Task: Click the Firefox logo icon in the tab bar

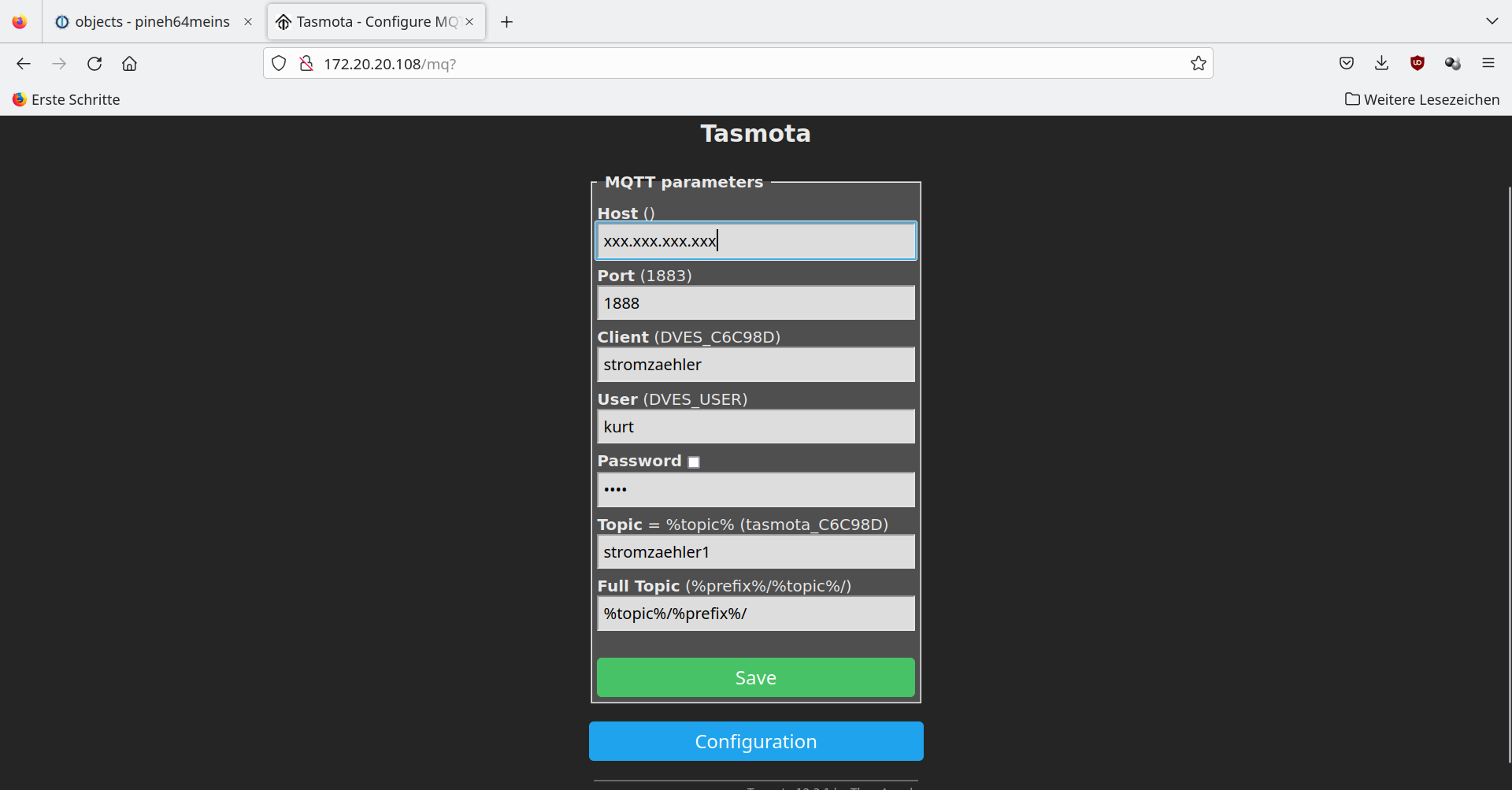Action: (x=20, y=22)
